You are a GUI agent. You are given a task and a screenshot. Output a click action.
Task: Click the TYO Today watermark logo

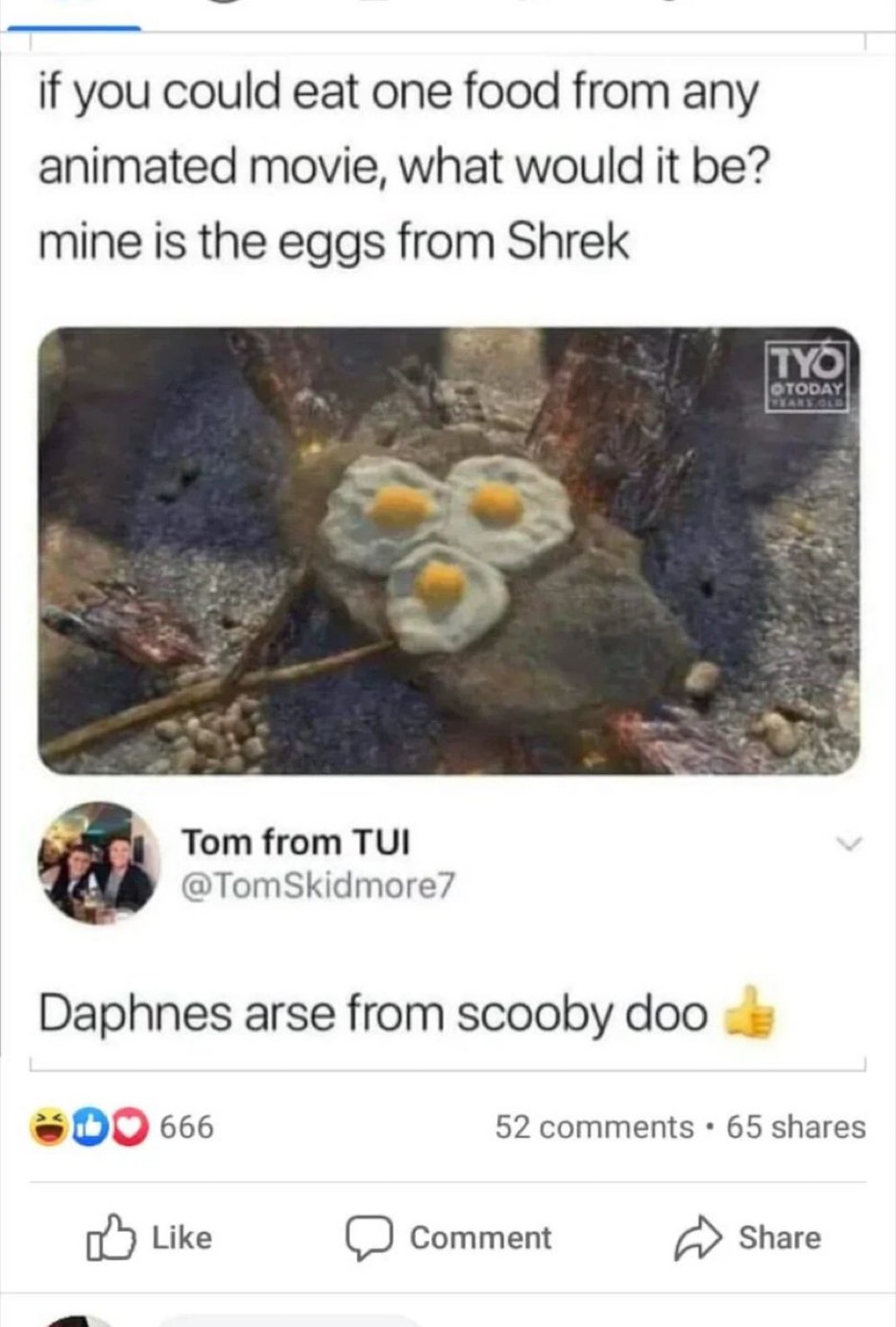tap(807, 376)
